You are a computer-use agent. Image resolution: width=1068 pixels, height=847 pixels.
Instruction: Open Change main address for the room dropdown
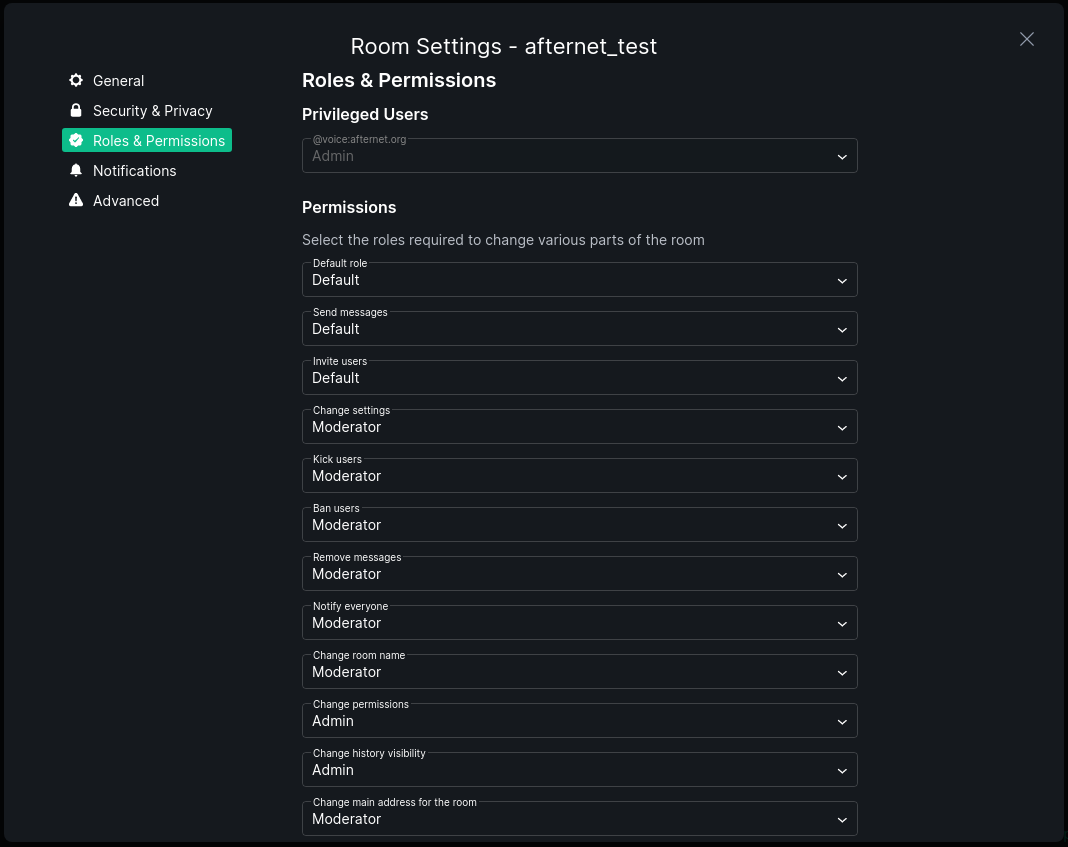tap(579, 820)
